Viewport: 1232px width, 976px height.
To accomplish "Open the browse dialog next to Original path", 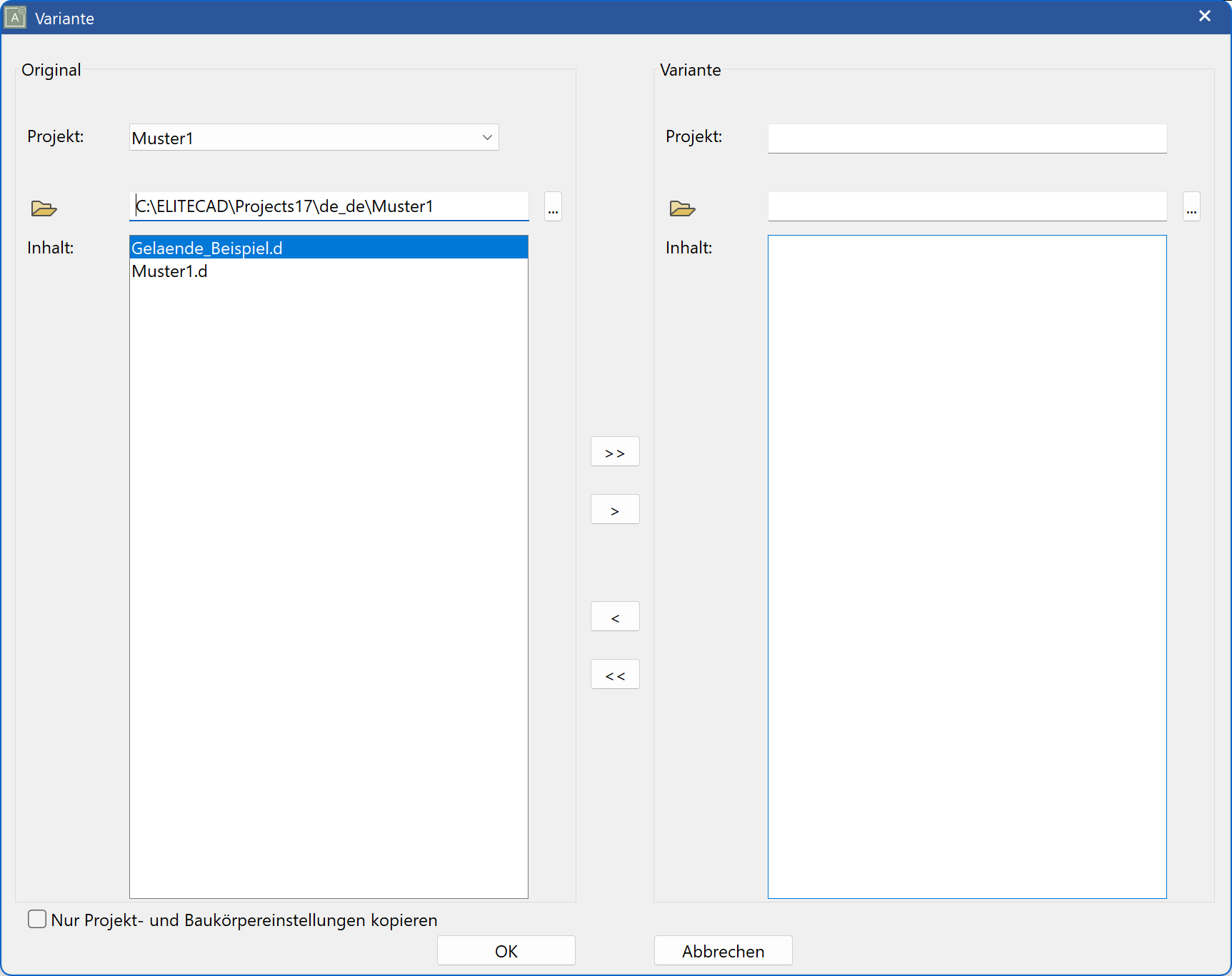I will click(x=552, y=207).
